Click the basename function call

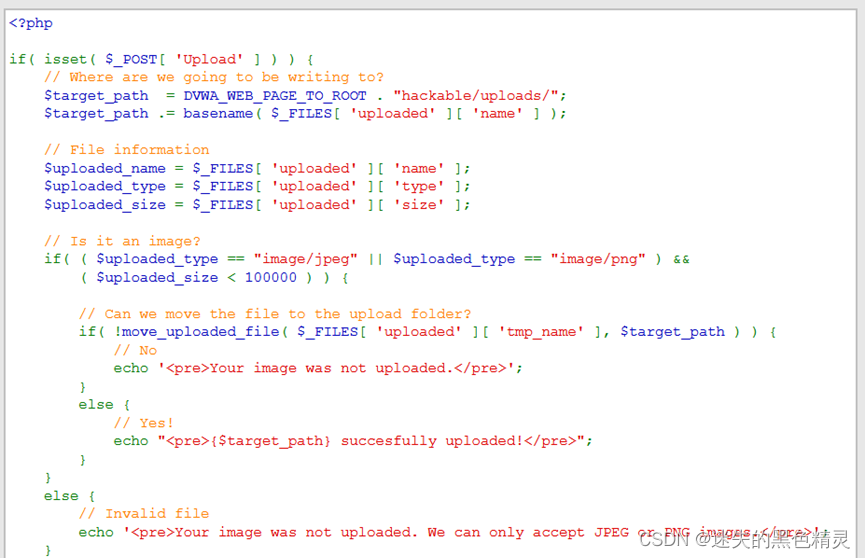[218, 113]
